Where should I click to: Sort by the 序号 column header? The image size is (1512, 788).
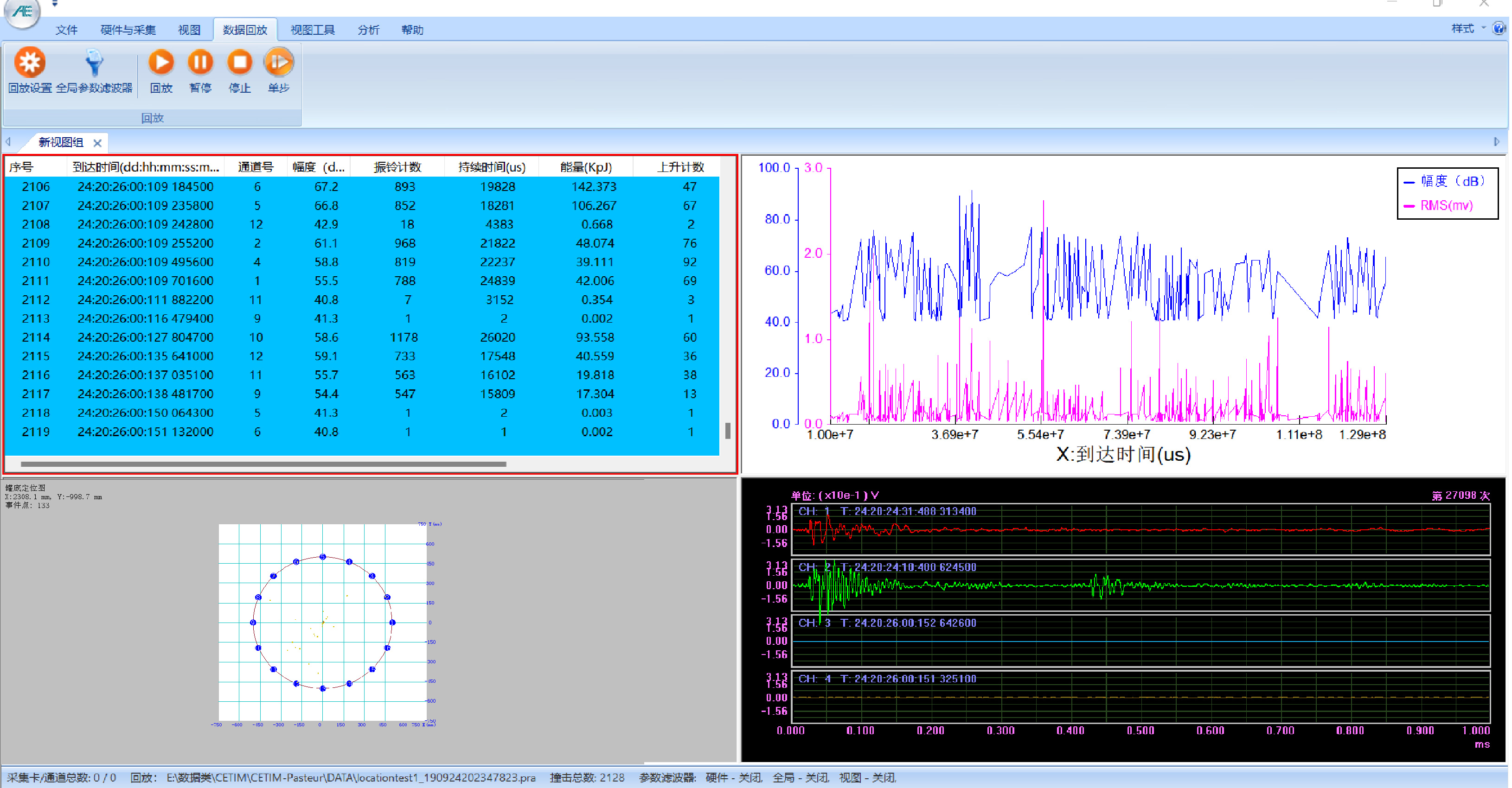click(x=36, y=167)
